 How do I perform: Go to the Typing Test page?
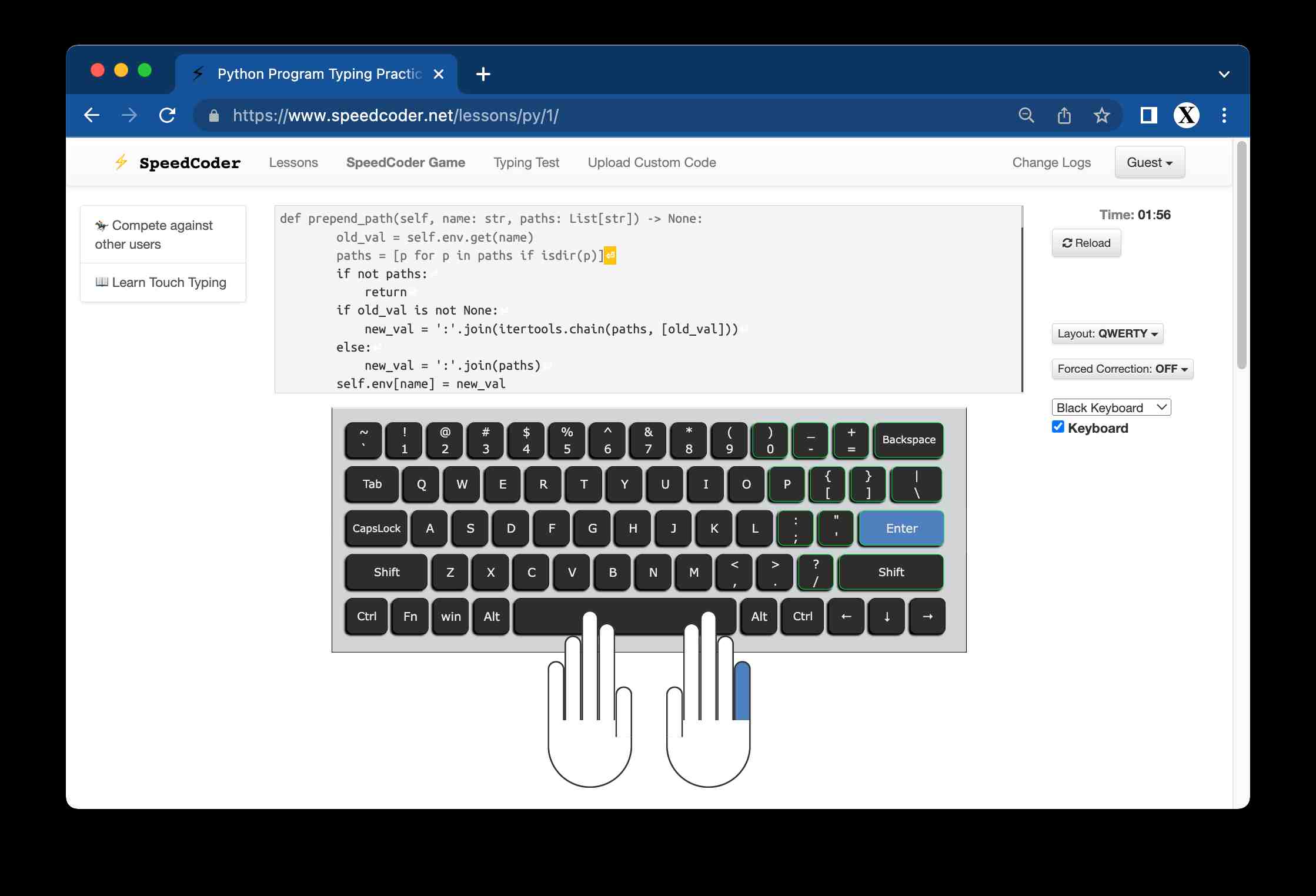(x=526, y=162)
